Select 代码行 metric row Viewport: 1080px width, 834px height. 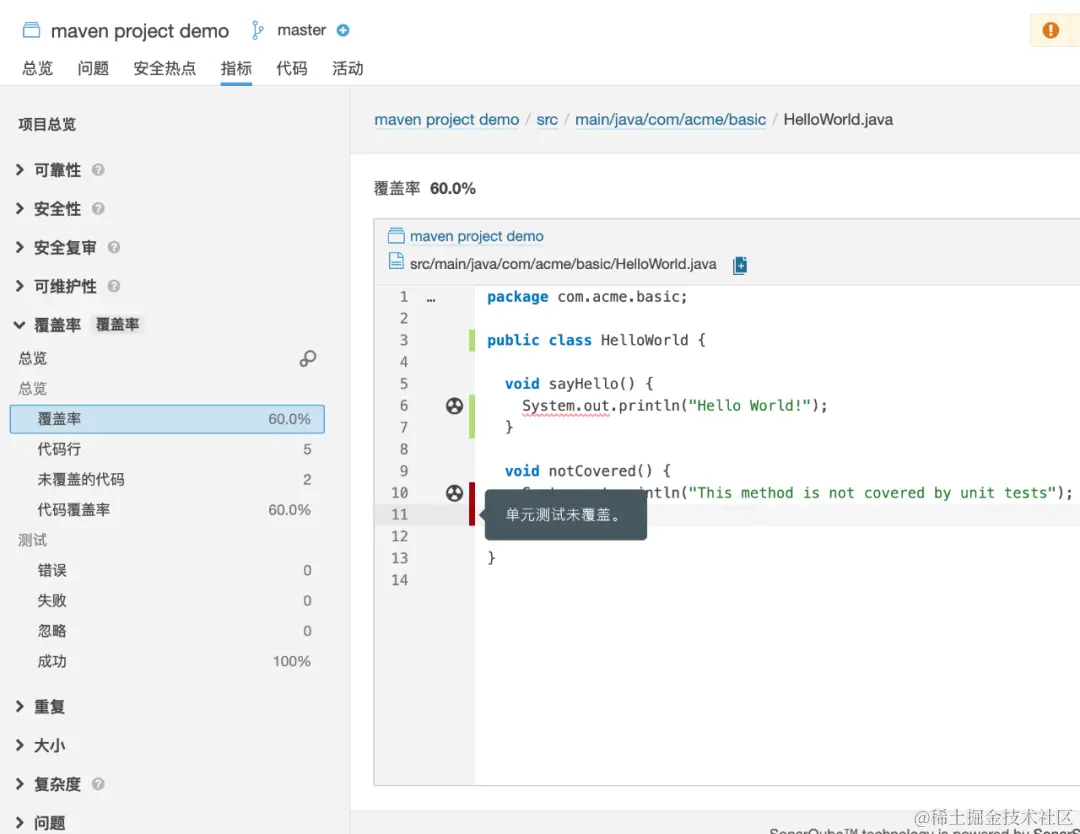pos(167,449)
